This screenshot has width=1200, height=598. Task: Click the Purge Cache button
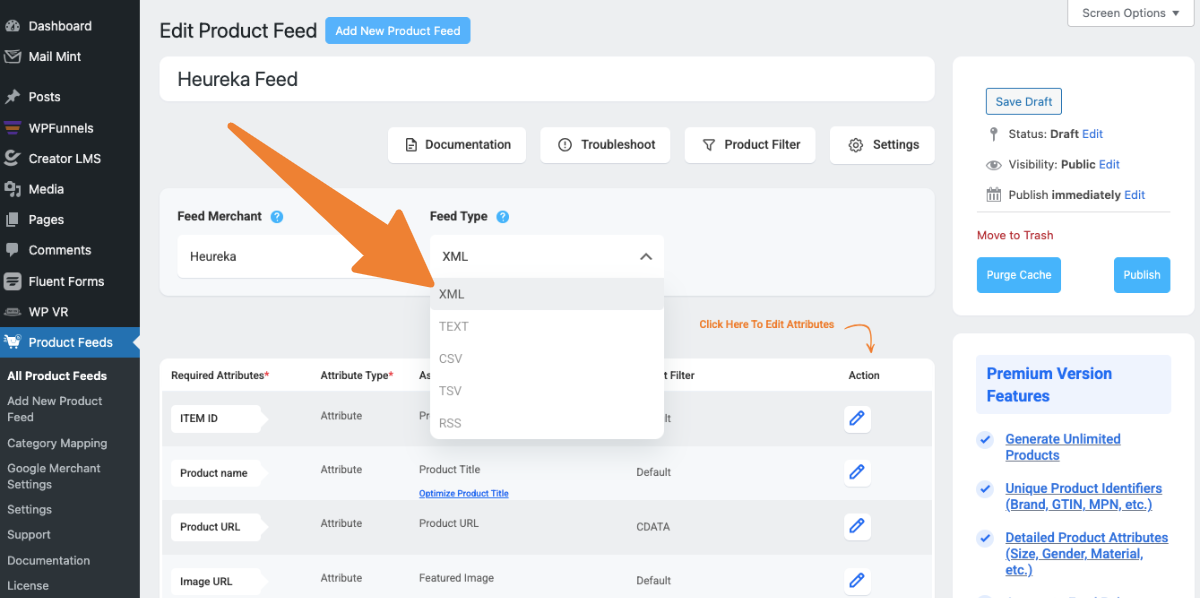pyautogui.click(x=1019, y=275)
